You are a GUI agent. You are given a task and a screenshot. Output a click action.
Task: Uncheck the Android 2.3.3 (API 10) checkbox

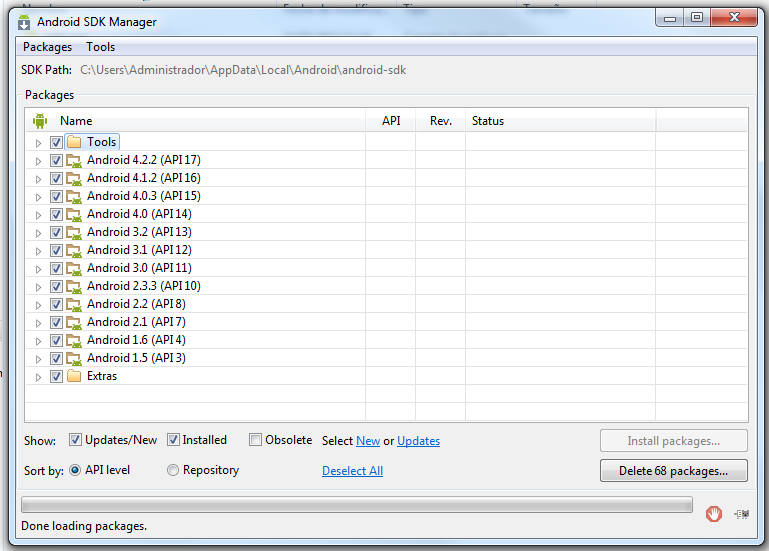(x=56, y=287)
